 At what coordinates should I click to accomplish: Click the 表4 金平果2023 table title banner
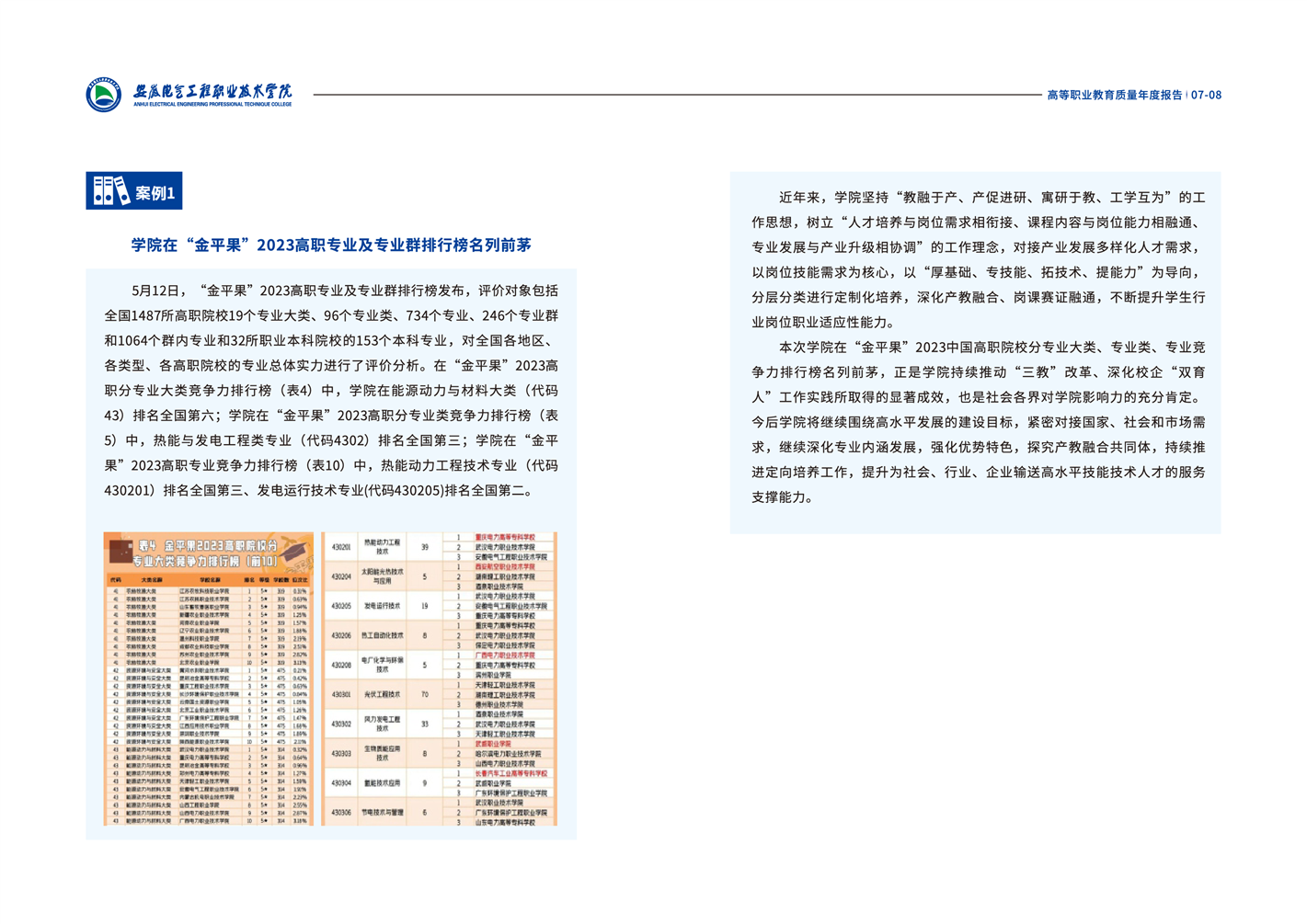click(x=207, y=553)
